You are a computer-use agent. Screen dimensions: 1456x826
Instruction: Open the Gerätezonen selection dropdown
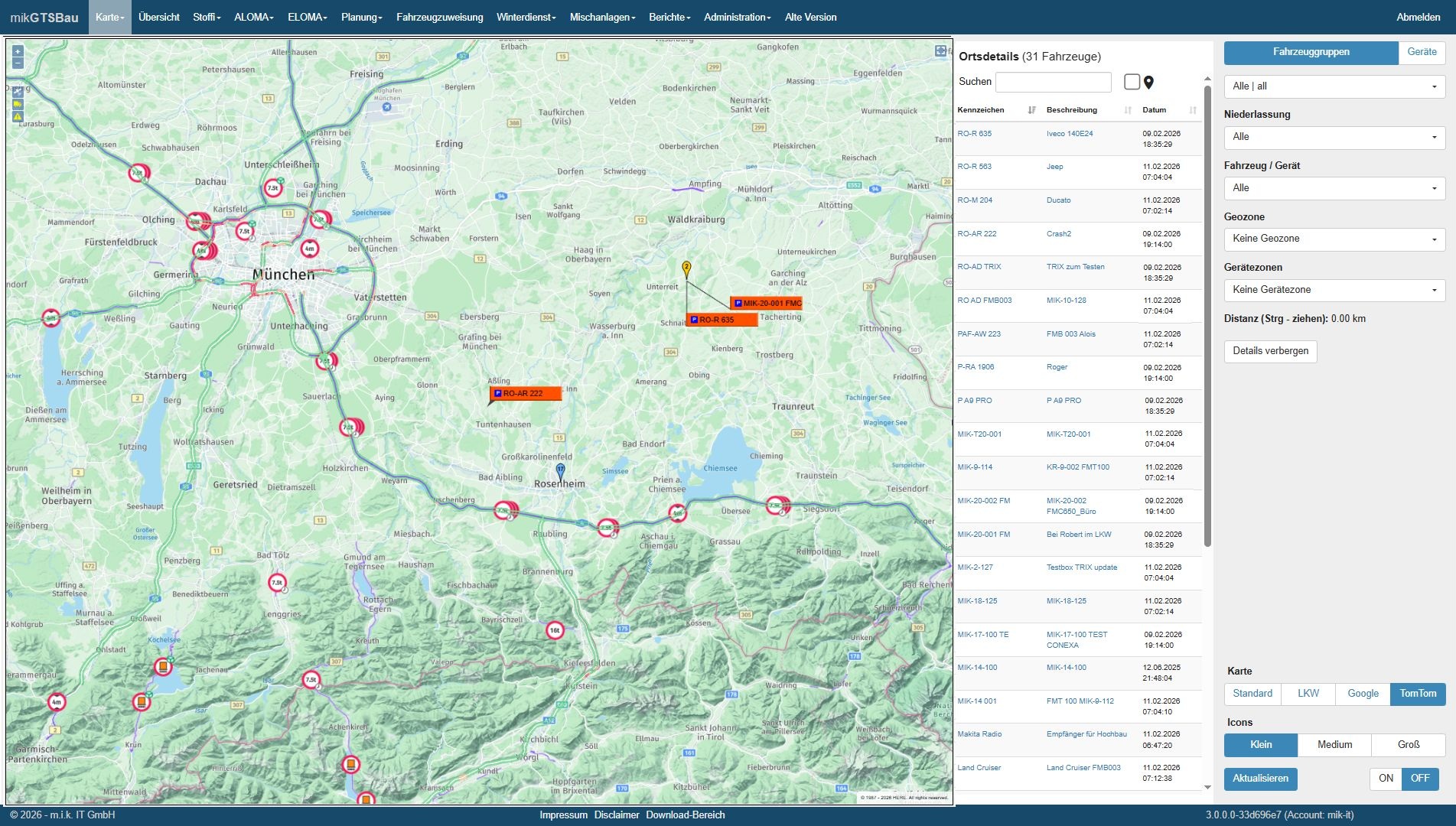tap(1334, 290)
